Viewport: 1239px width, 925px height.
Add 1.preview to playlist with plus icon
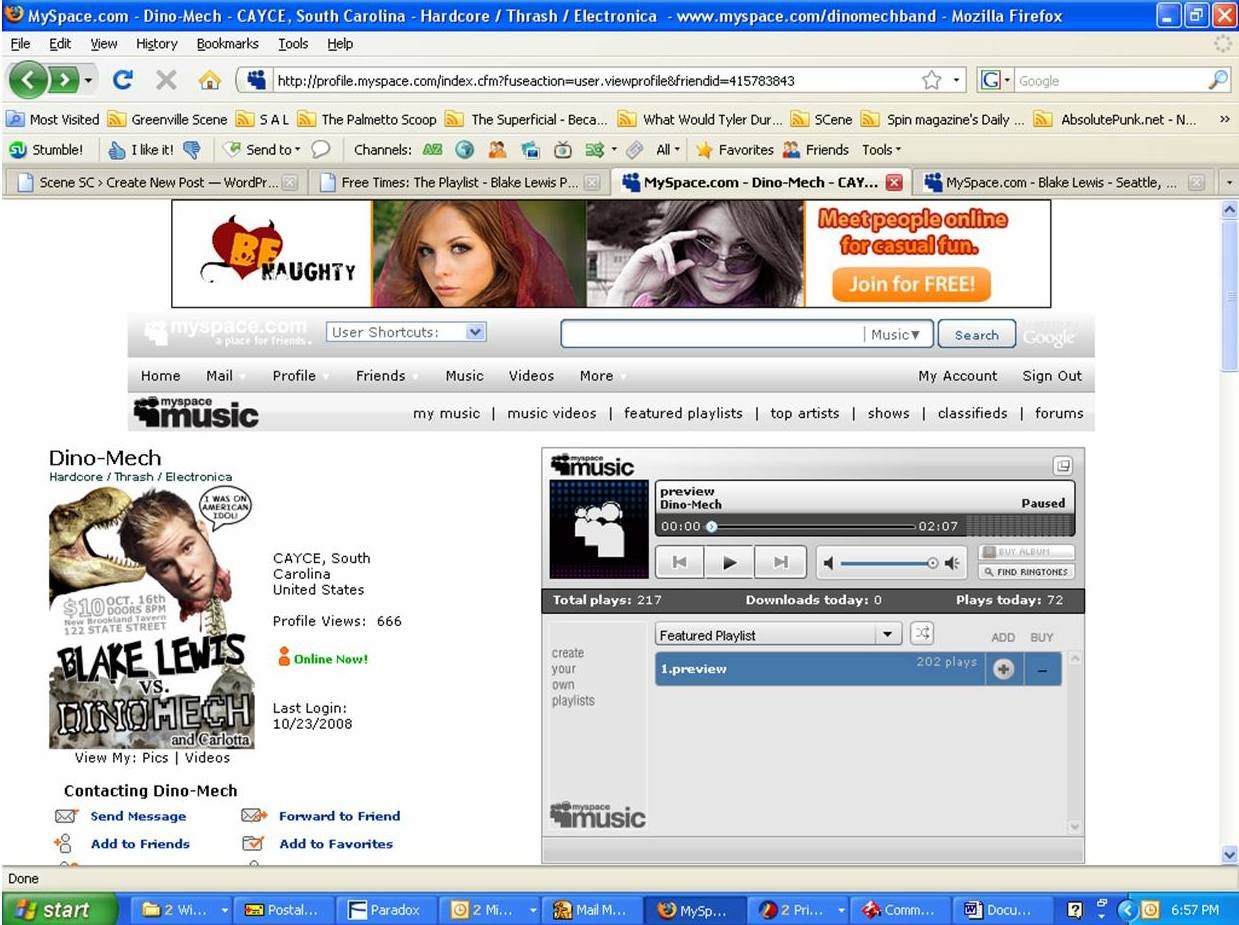point(1004,670)
